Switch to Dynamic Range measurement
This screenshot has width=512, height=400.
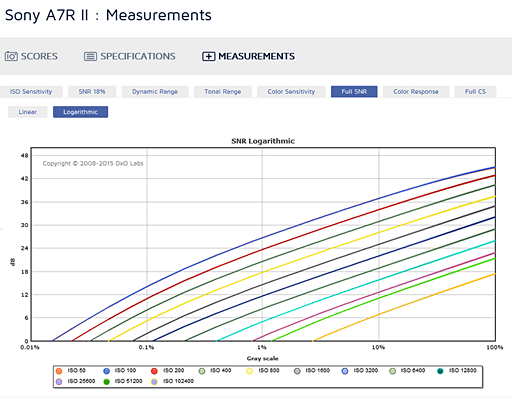(x=155, y=92)
